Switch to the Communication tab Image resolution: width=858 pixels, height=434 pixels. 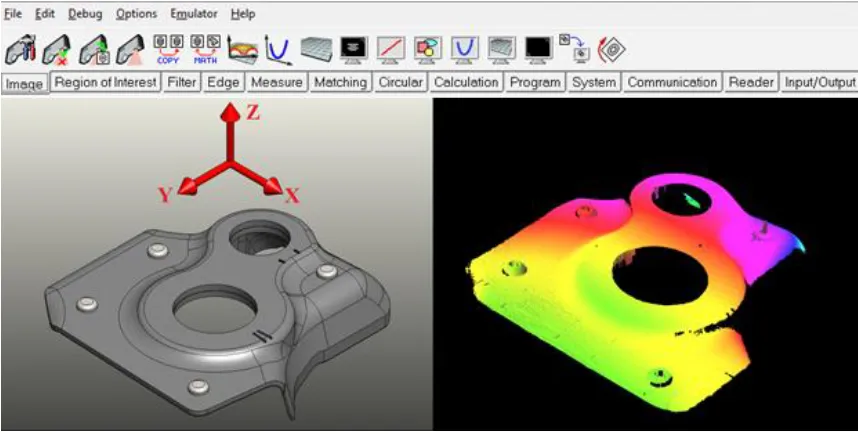[672, 82]
